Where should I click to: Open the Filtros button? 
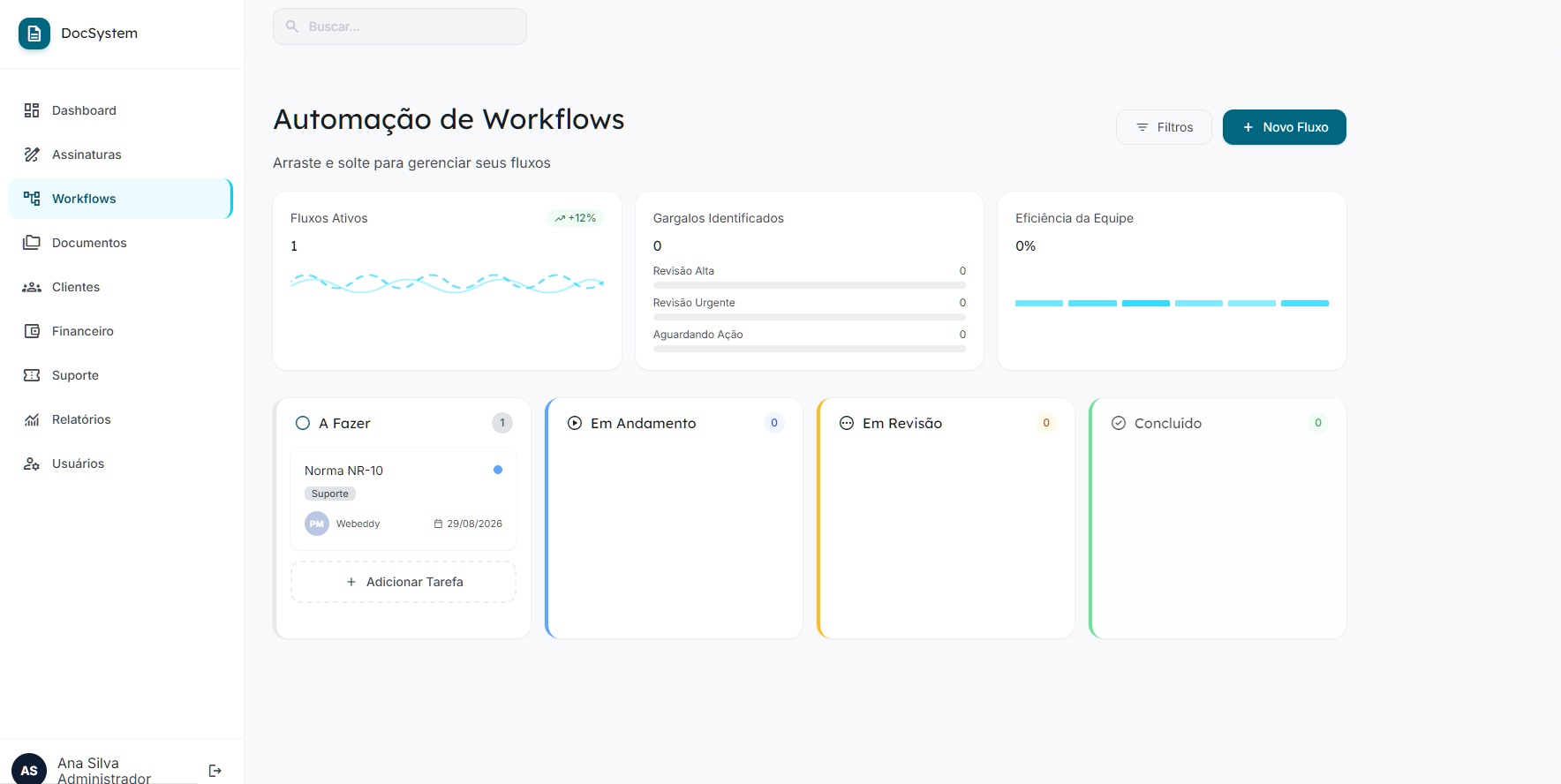tap(1164, 127)
